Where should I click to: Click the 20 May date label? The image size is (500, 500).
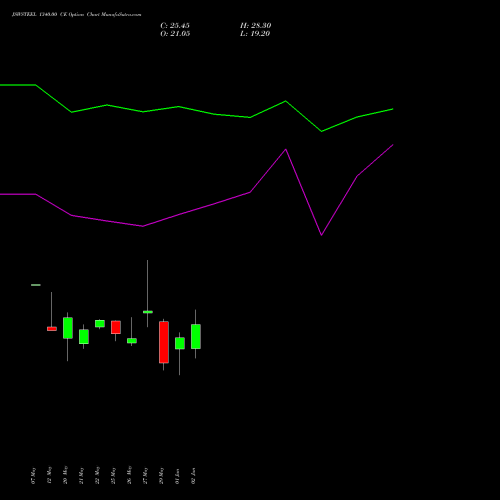point(65,476)
